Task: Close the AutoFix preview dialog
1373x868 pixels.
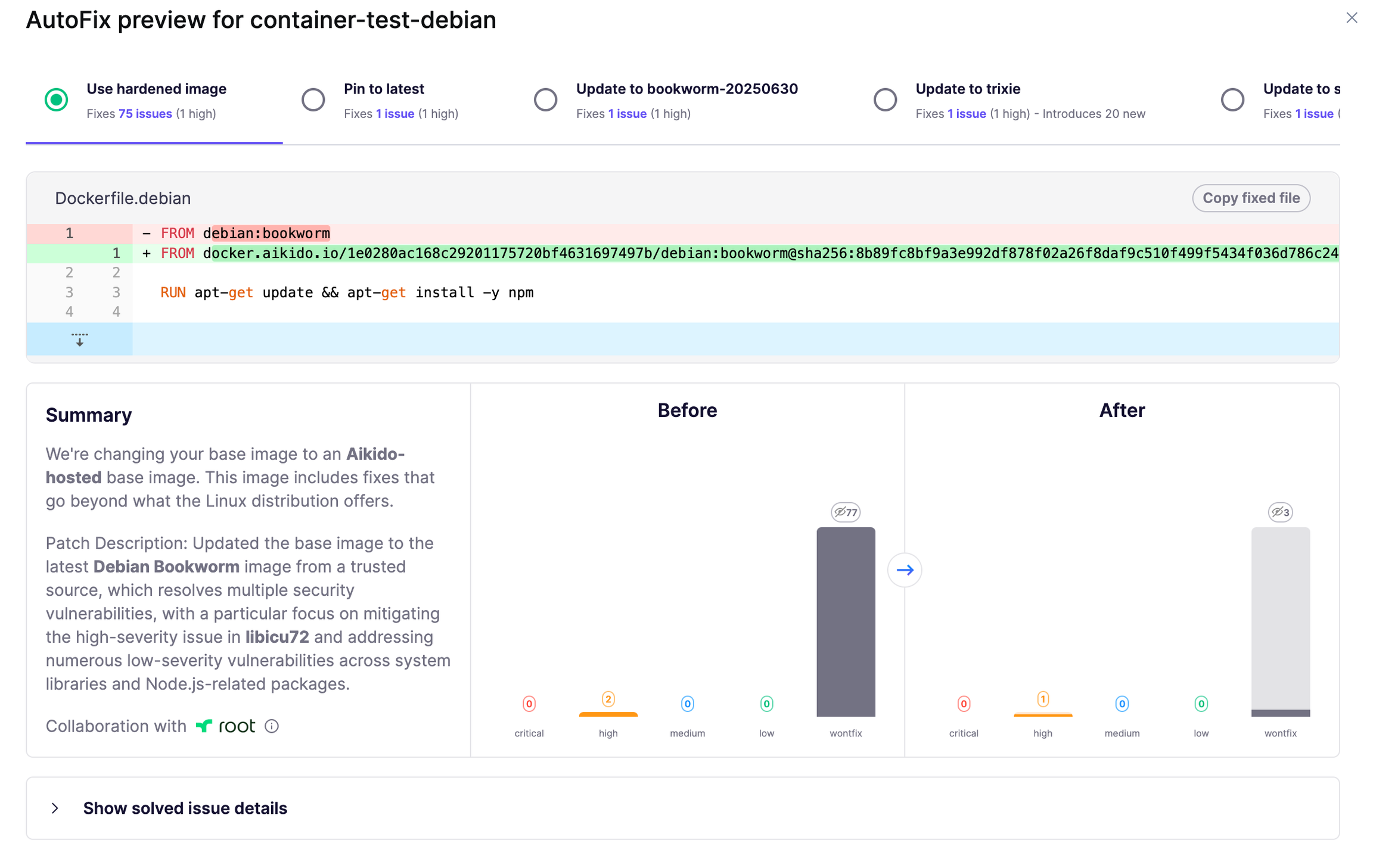Action: point(1351,18)
